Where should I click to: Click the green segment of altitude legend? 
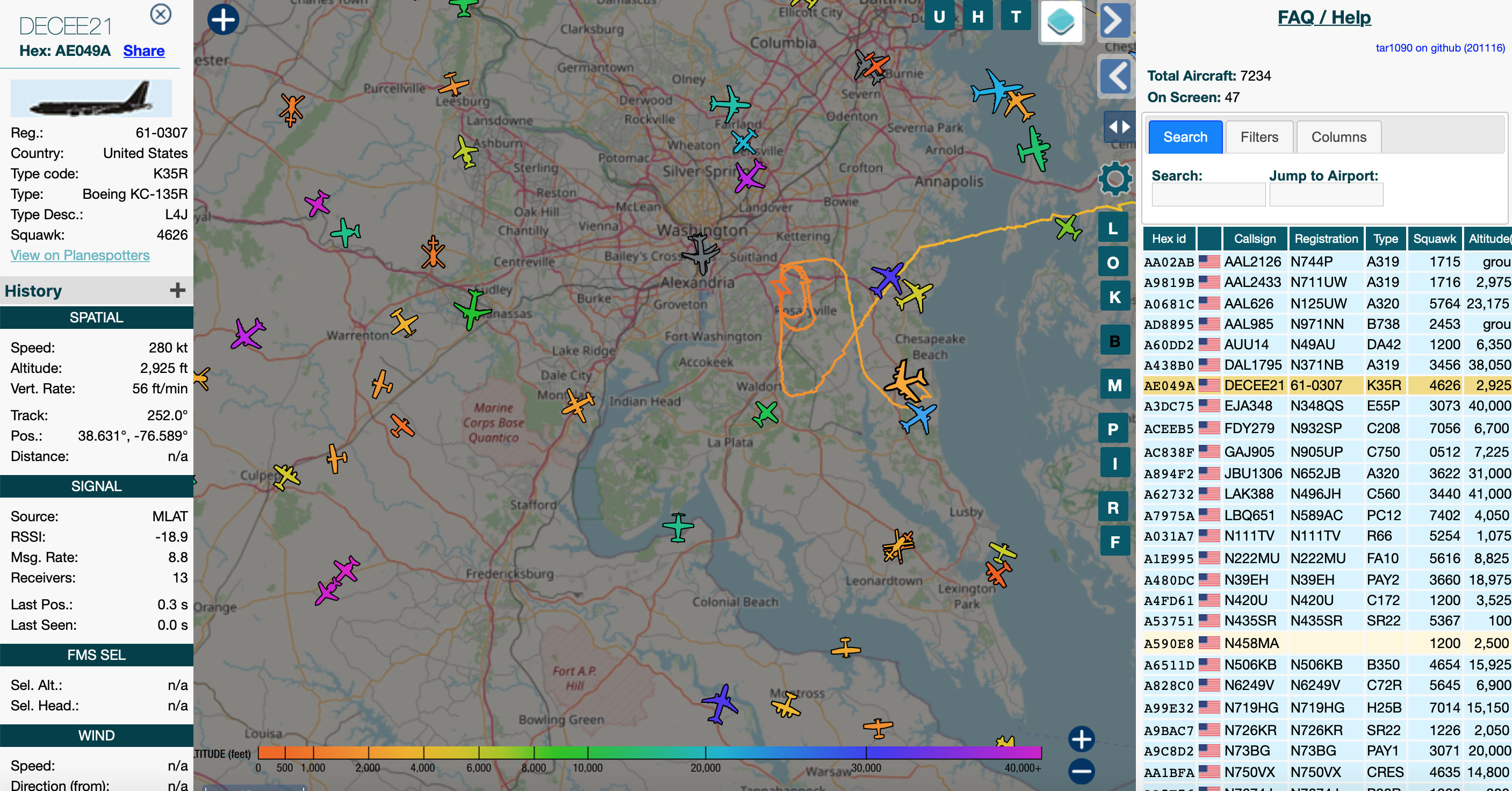(x=560, y=752)
